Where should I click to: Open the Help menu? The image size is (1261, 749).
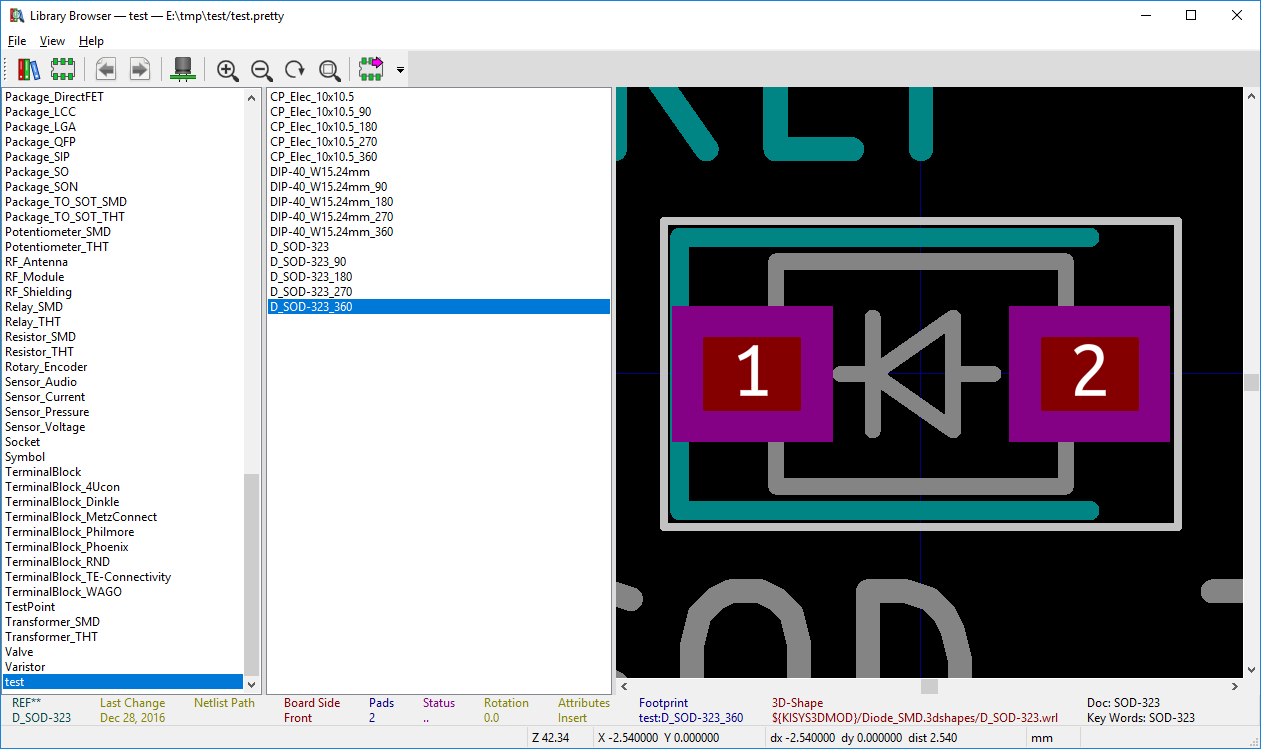[x=91, y=41]
